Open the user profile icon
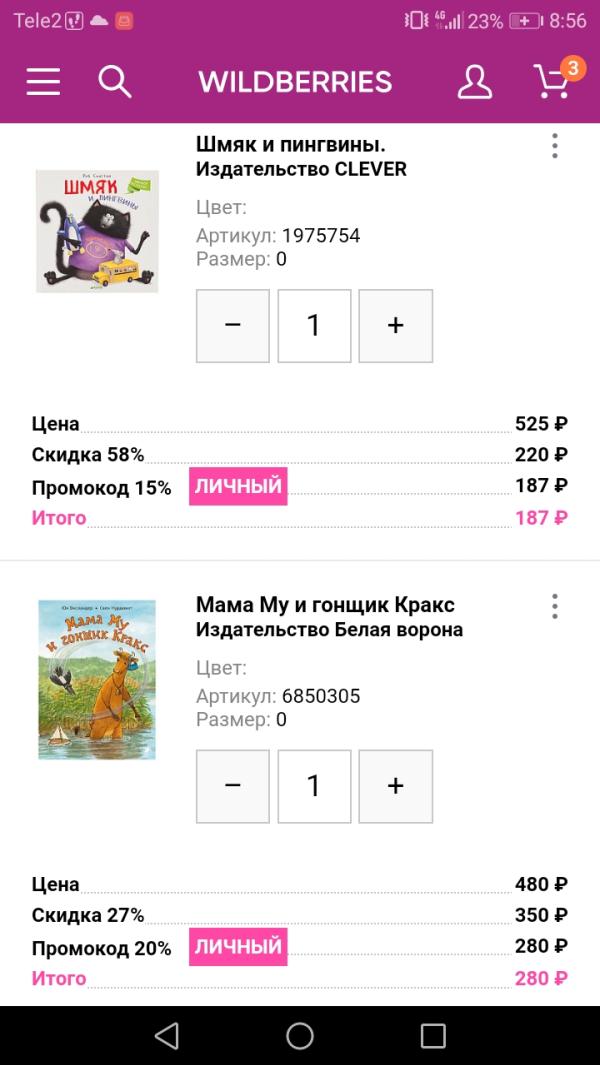The image size is (600, 1065). tap(475, 82)
